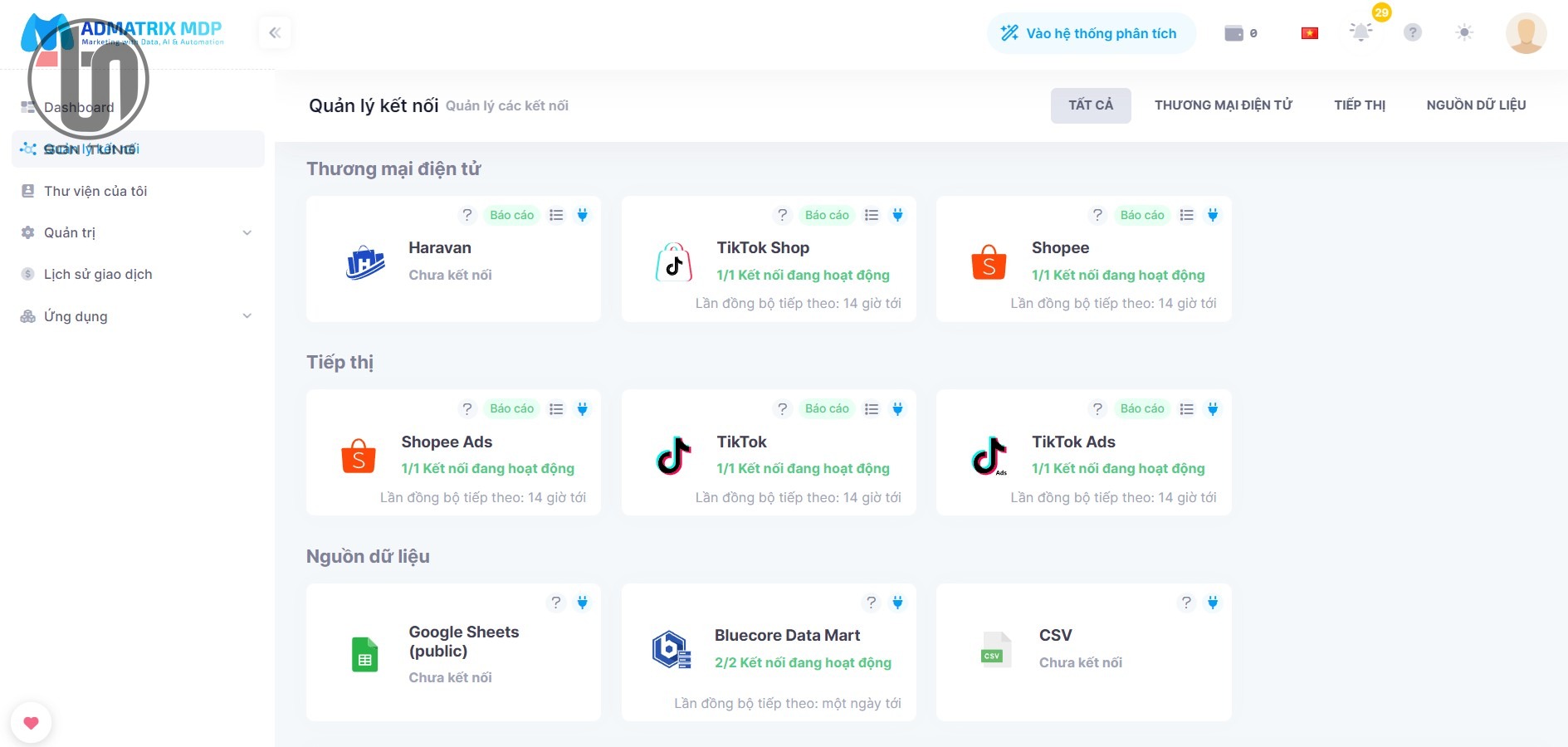Open connection list icon on Haravan card
1568x747 pixels.
point(556,215)
